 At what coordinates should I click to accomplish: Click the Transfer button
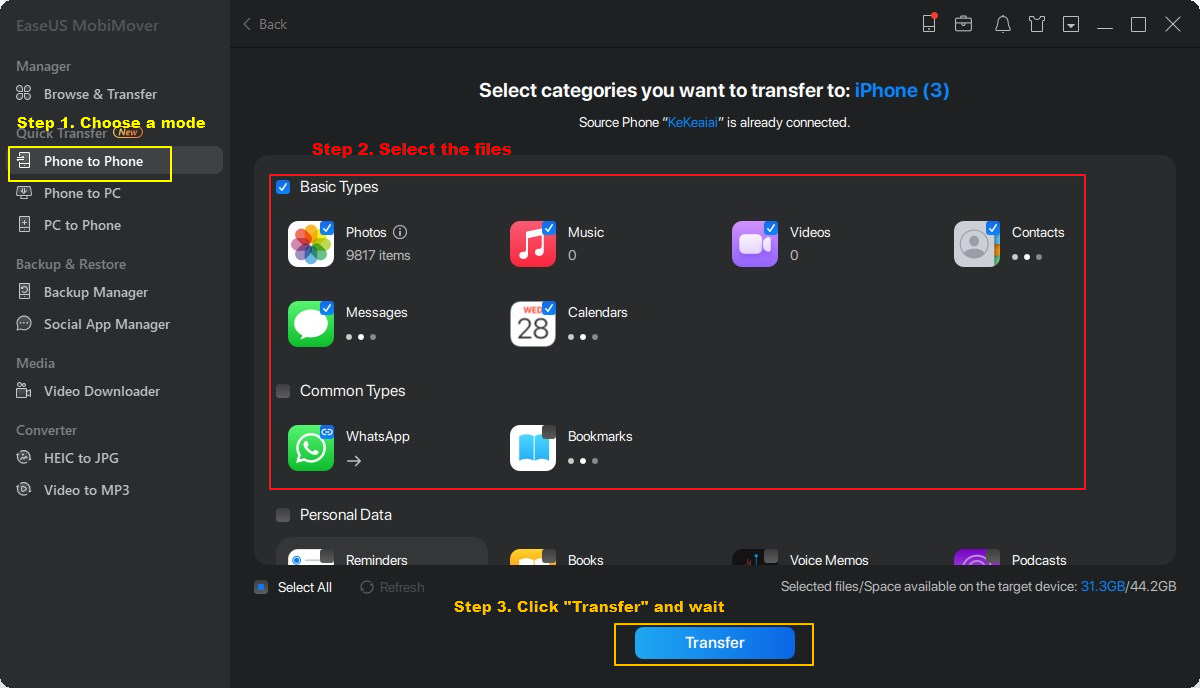713,643
